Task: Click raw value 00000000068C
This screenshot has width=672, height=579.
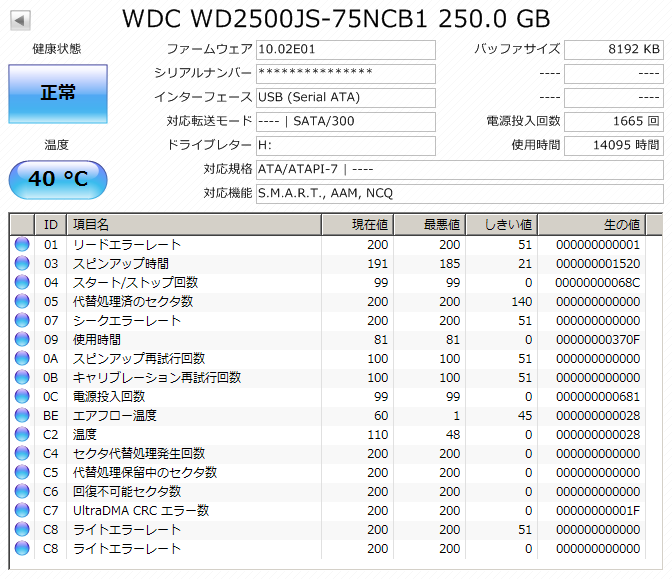Action: (x=598, y=282)
